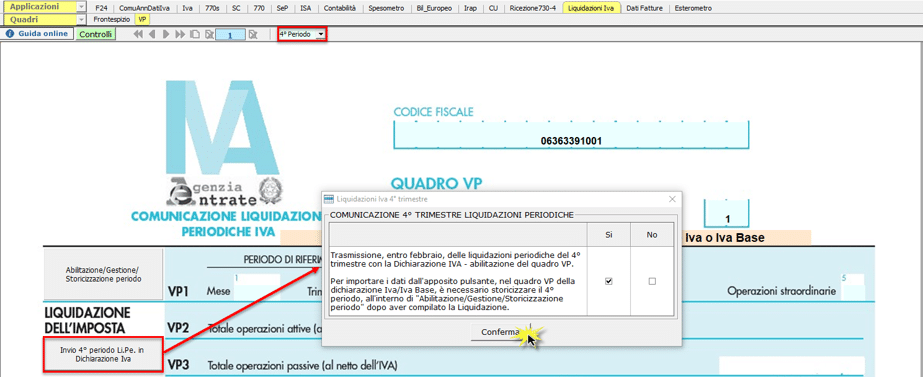Viewport: 923px width, 377px height.
Task: Click the Conferma button
Action: click(501, 332)
